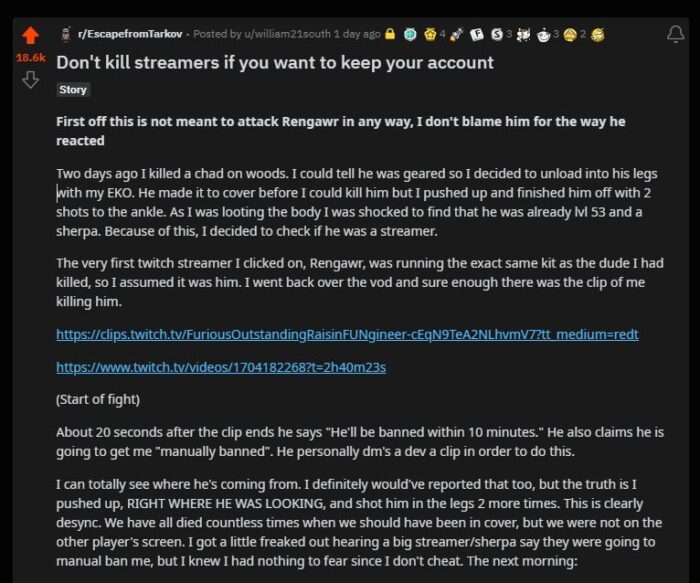The image size is (700, 583).
Task: Click the rocket award icon
Action: (456, 34)
